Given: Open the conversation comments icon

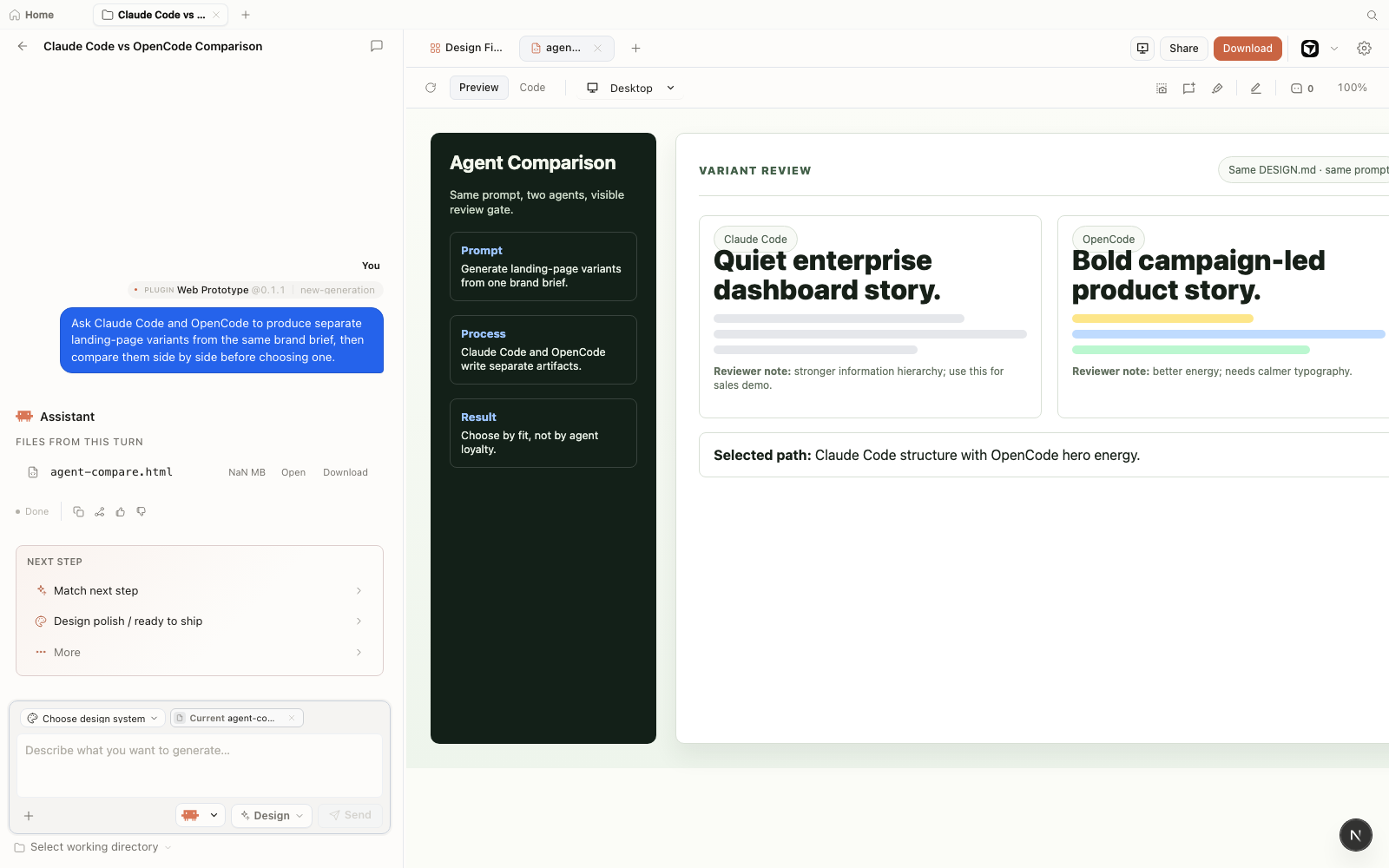Looking at the screenshot, I should pos(377,46).
